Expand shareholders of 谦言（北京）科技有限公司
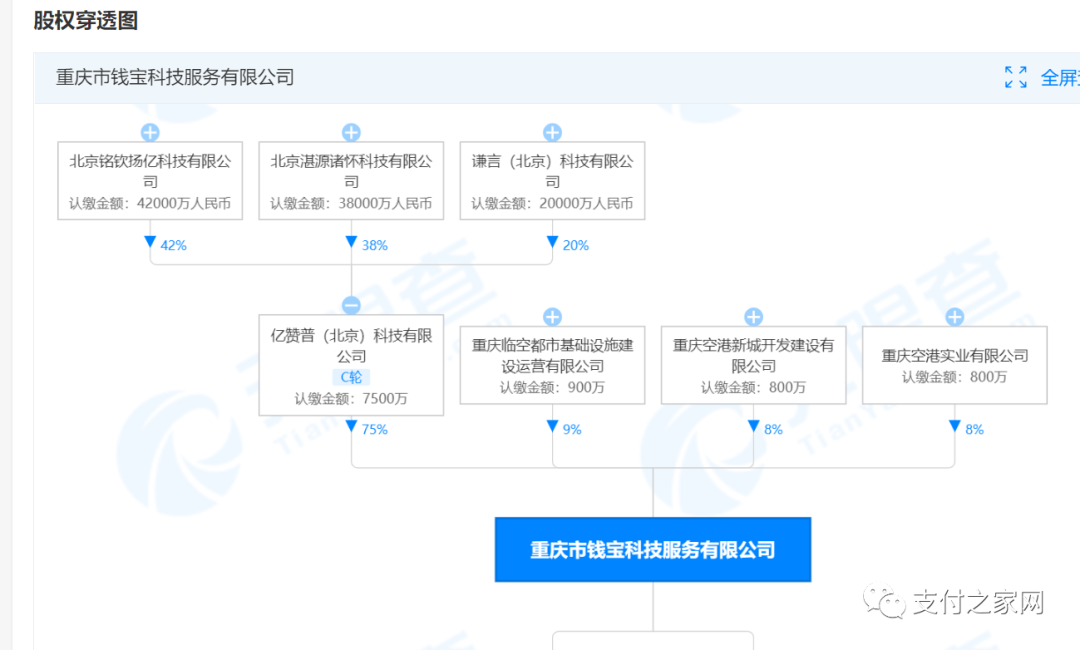Image resolution: width=1080 pixels, height=650 pixels. pyautogui.click(x=552, y=132)
